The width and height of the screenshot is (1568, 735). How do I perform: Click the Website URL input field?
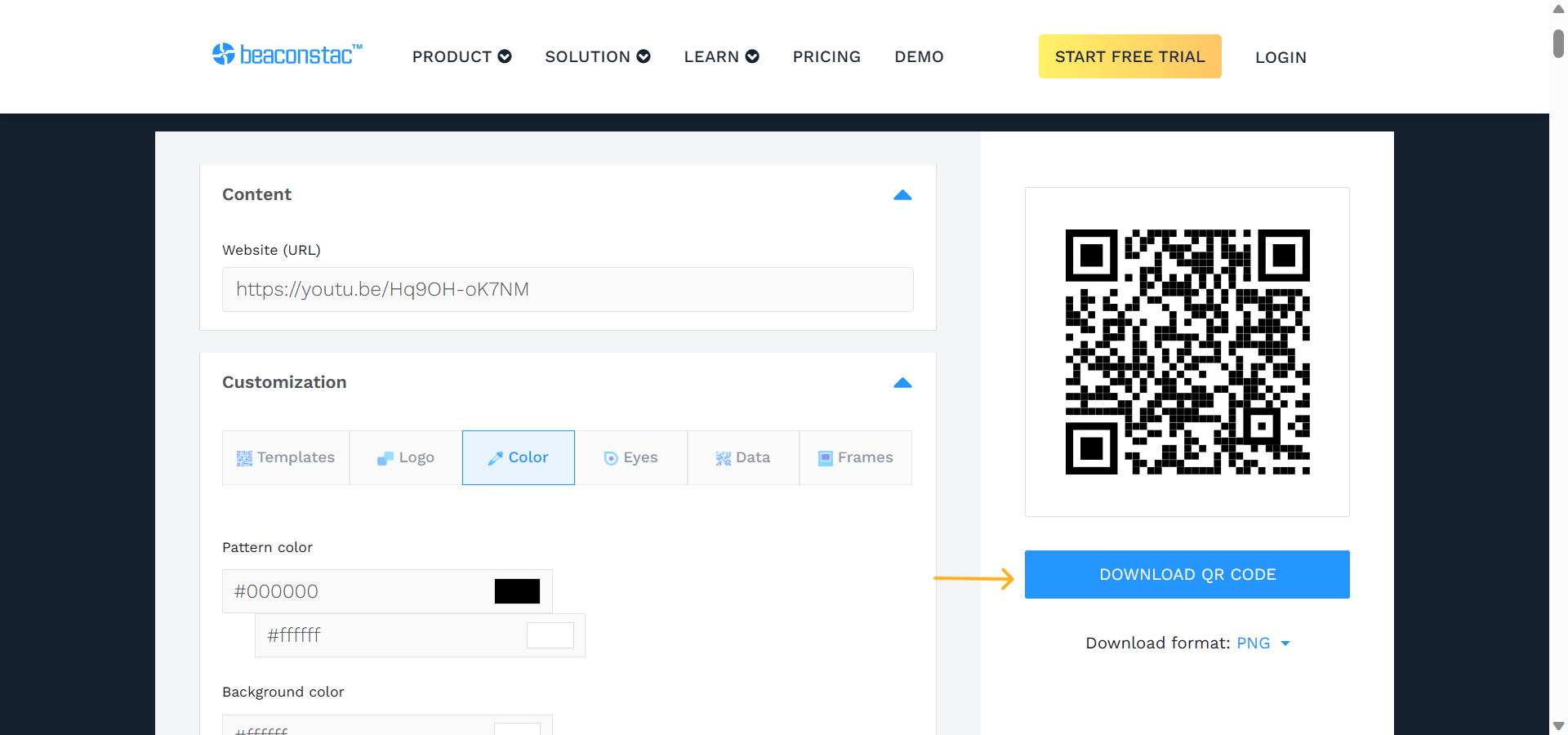coord(567,289)
